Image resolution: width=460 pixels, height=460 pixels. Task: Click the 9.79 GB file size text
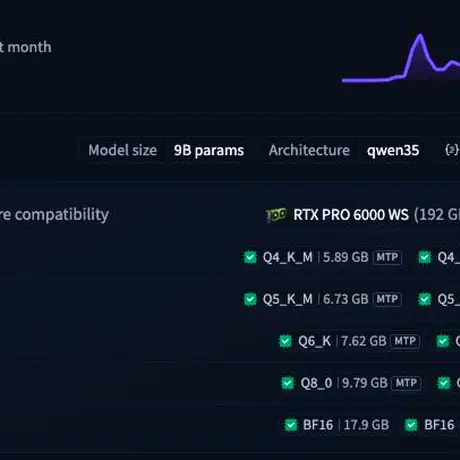(x=365, y=383)
